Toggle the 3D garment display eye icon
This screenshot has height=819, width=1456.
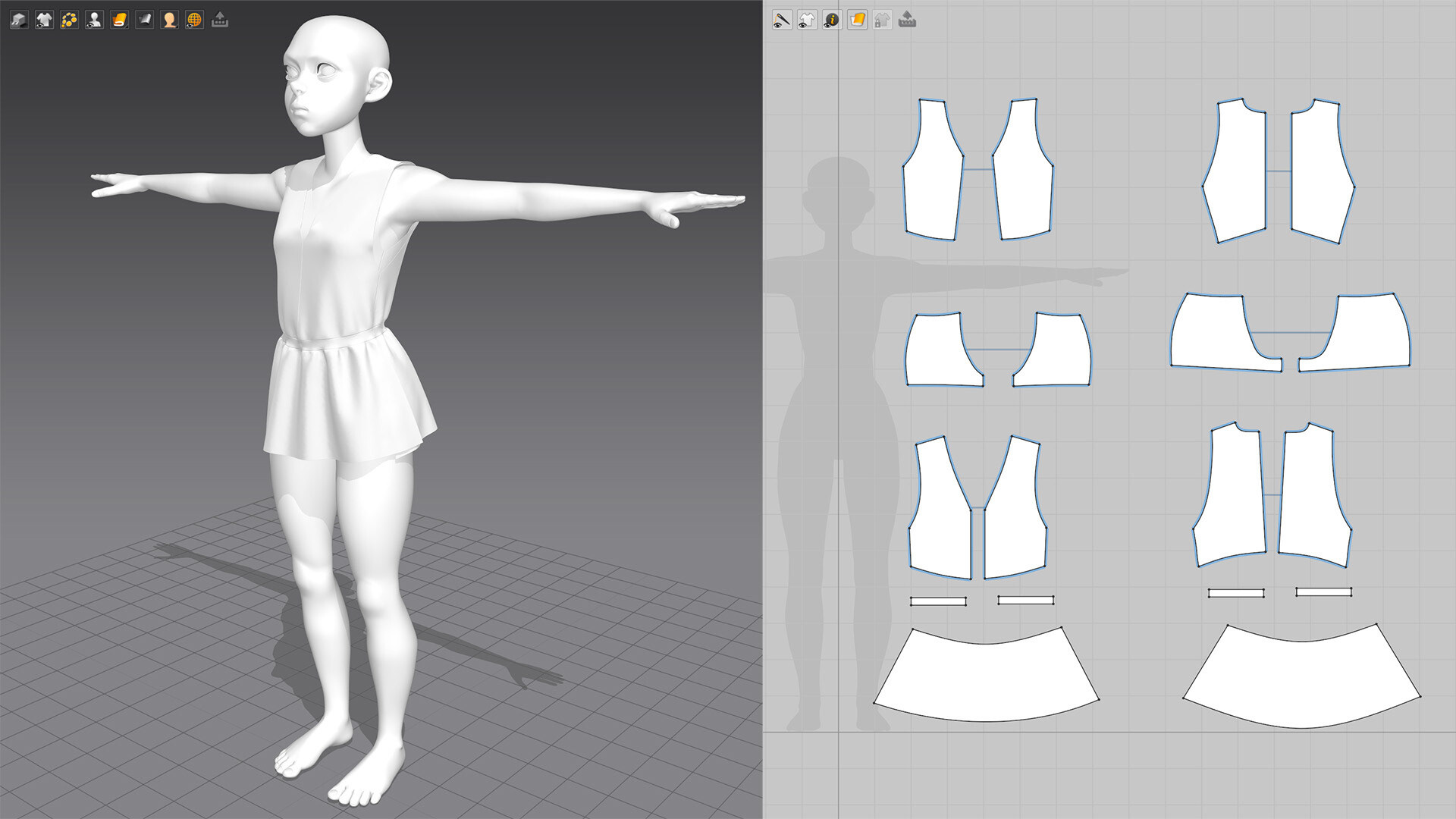coord(44,20)
